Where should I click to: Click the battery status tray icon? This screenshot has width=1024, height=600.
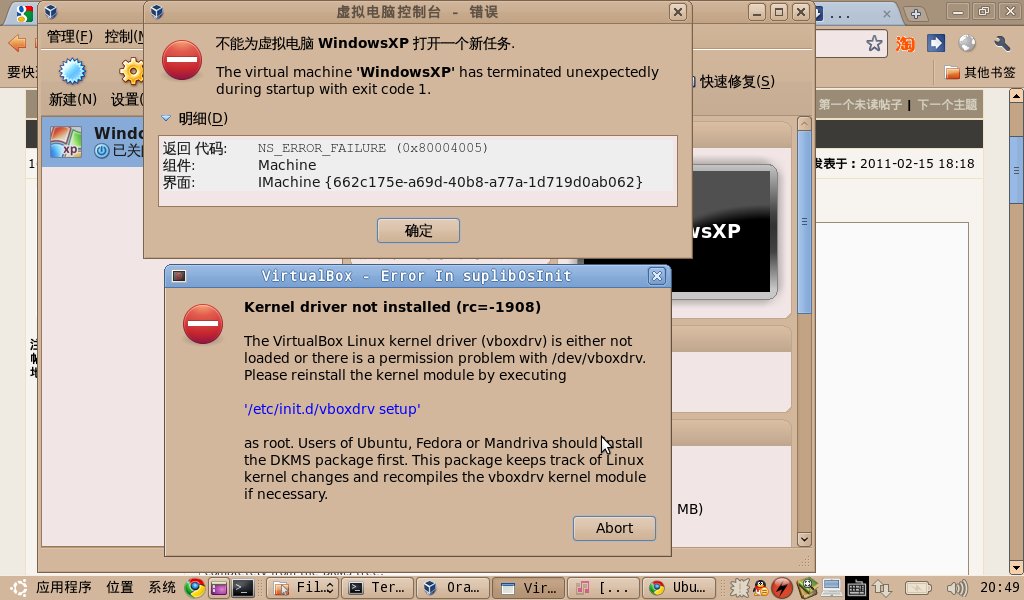(x=918, y=588)
